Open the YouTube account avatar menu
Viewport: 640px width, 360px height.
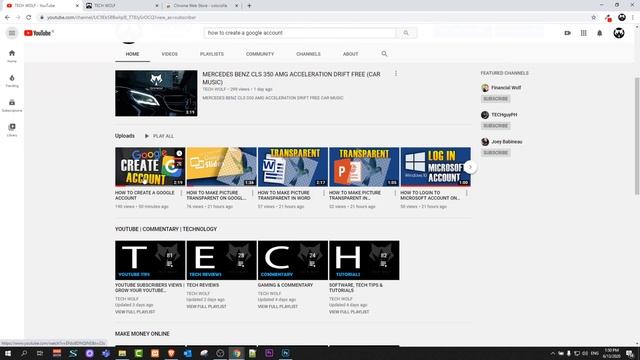(619, 33)
